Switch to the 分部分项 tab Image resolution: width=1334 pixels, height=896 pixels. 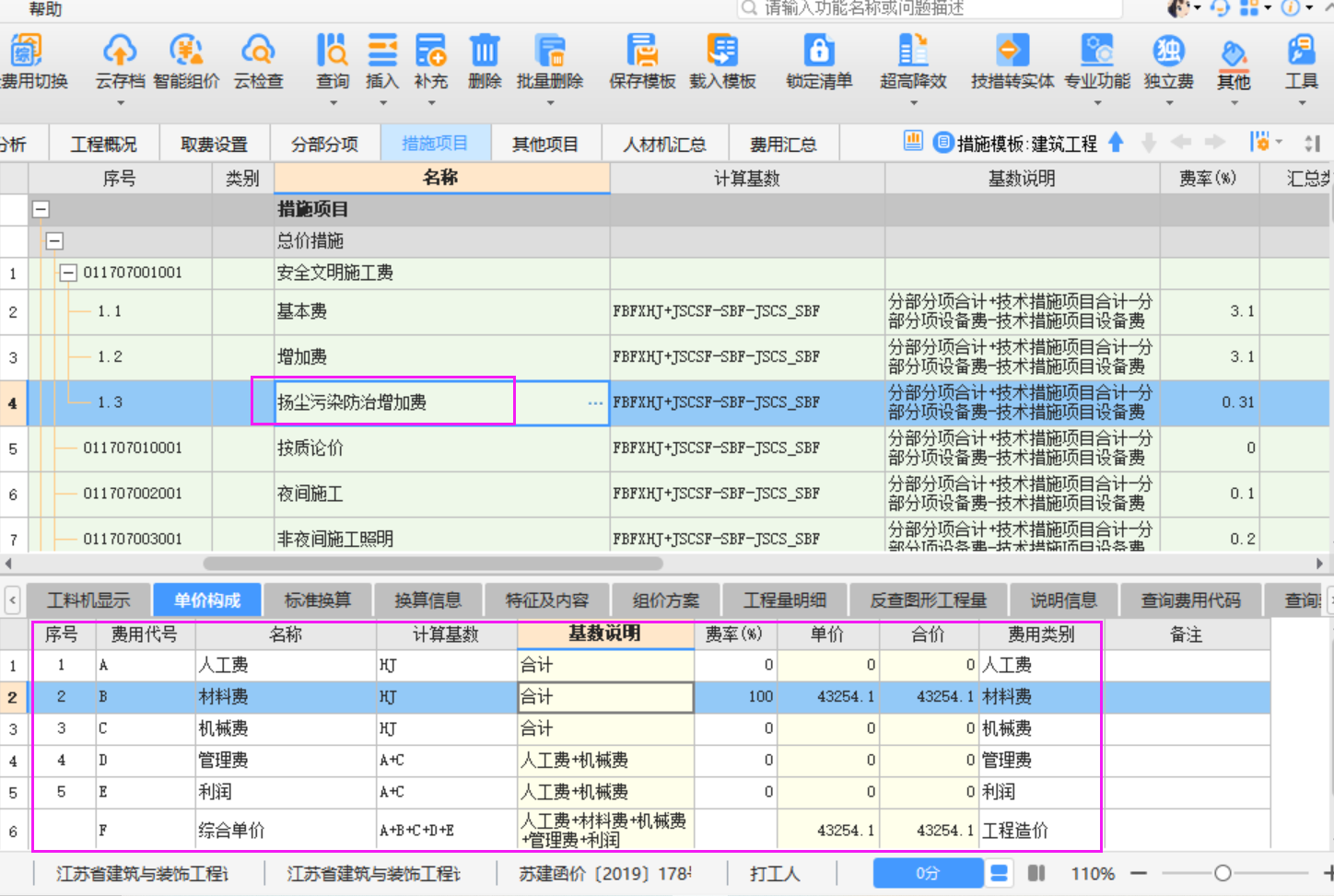(x=324, y=145)
